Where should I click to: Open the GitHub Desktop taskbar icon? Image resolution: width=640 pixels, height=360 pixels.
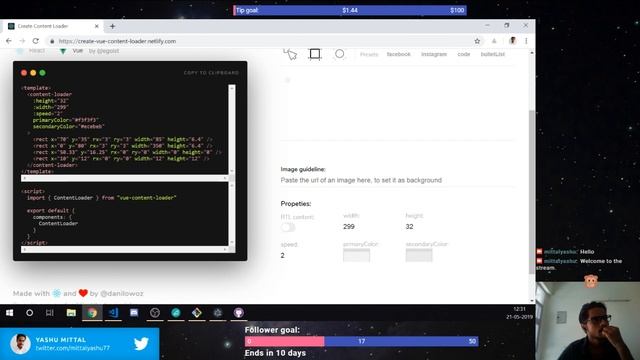(239, 313)
